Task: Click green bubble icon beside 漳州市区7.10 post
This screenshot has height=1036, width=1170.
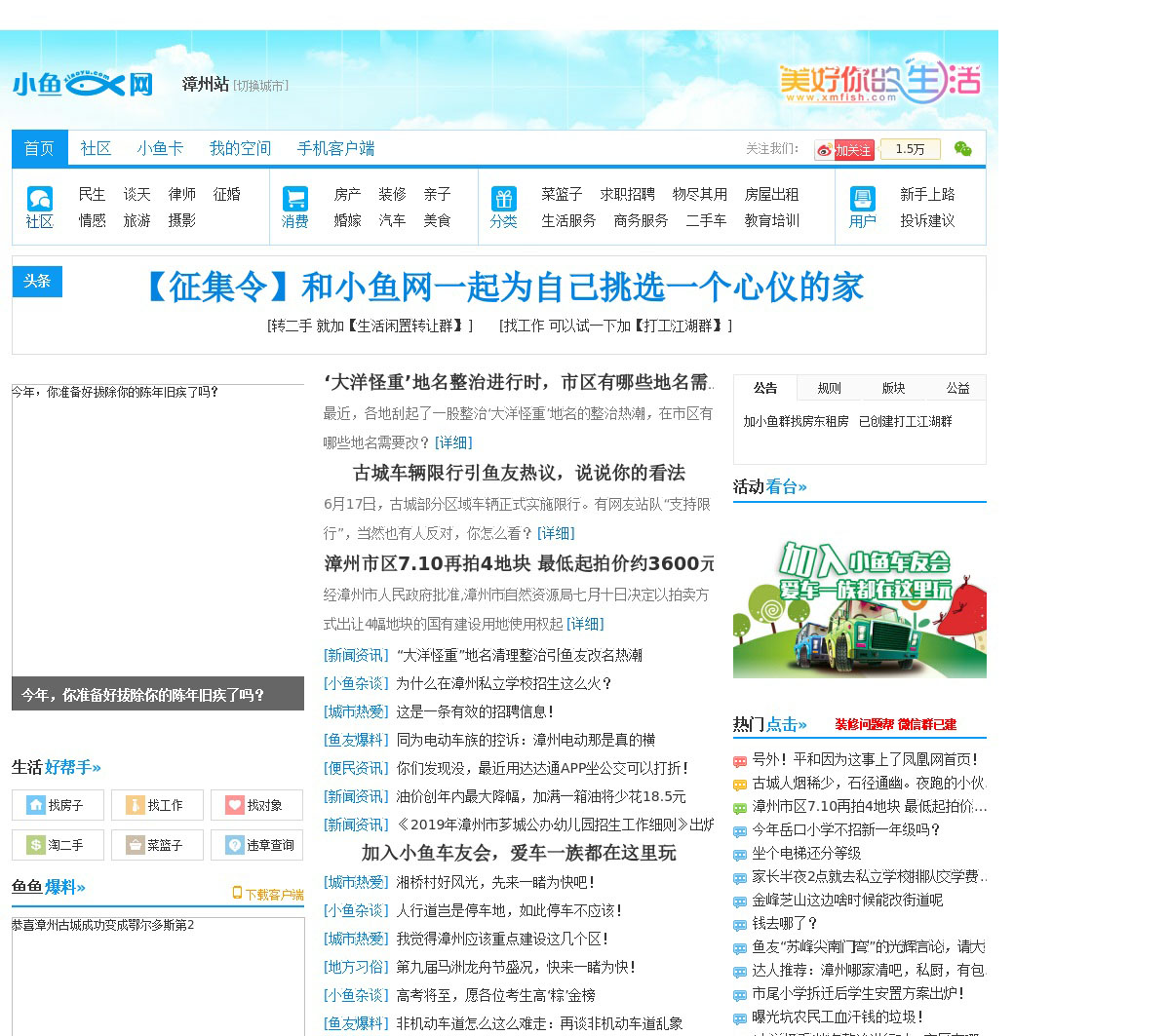Action: pos(740,808)
